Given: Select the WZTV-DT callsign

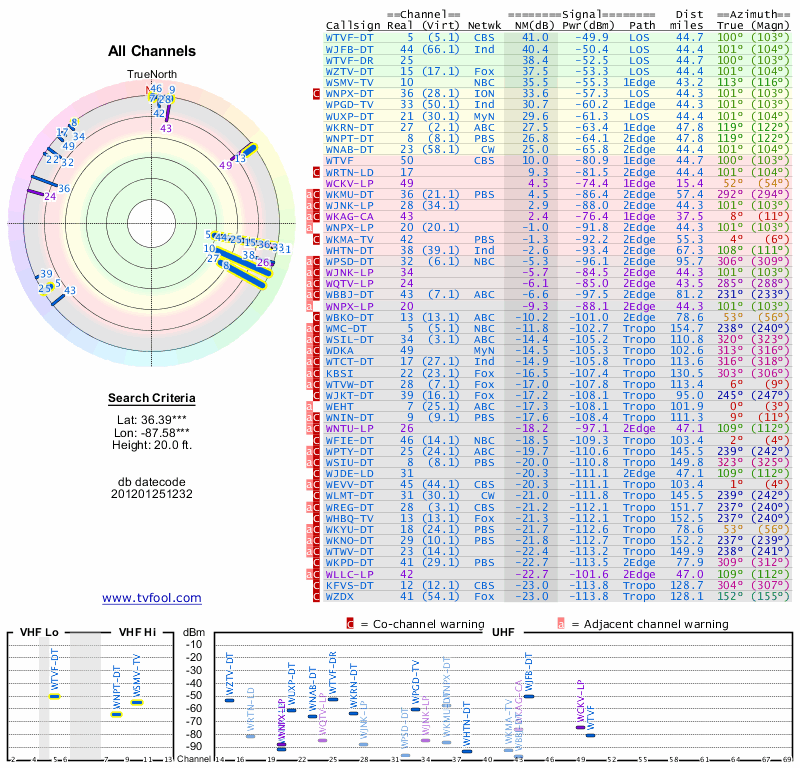Looking at the screenshot, I should tap(349, 71).
